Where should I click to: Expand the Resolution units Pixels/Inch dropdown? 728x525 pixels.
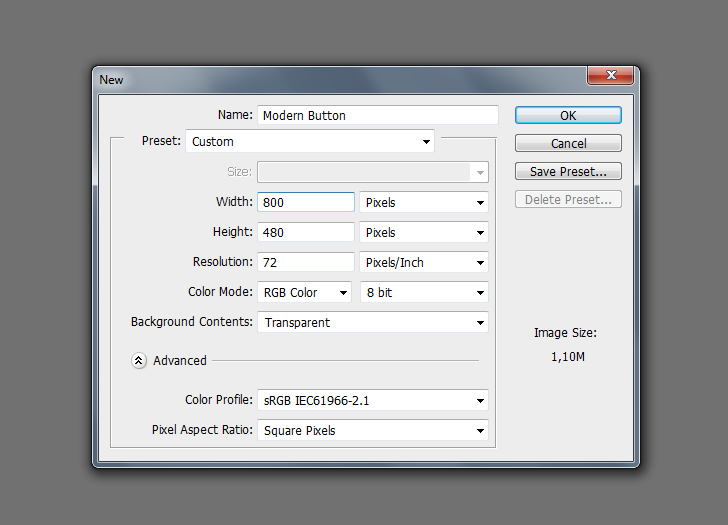[423, 263]
